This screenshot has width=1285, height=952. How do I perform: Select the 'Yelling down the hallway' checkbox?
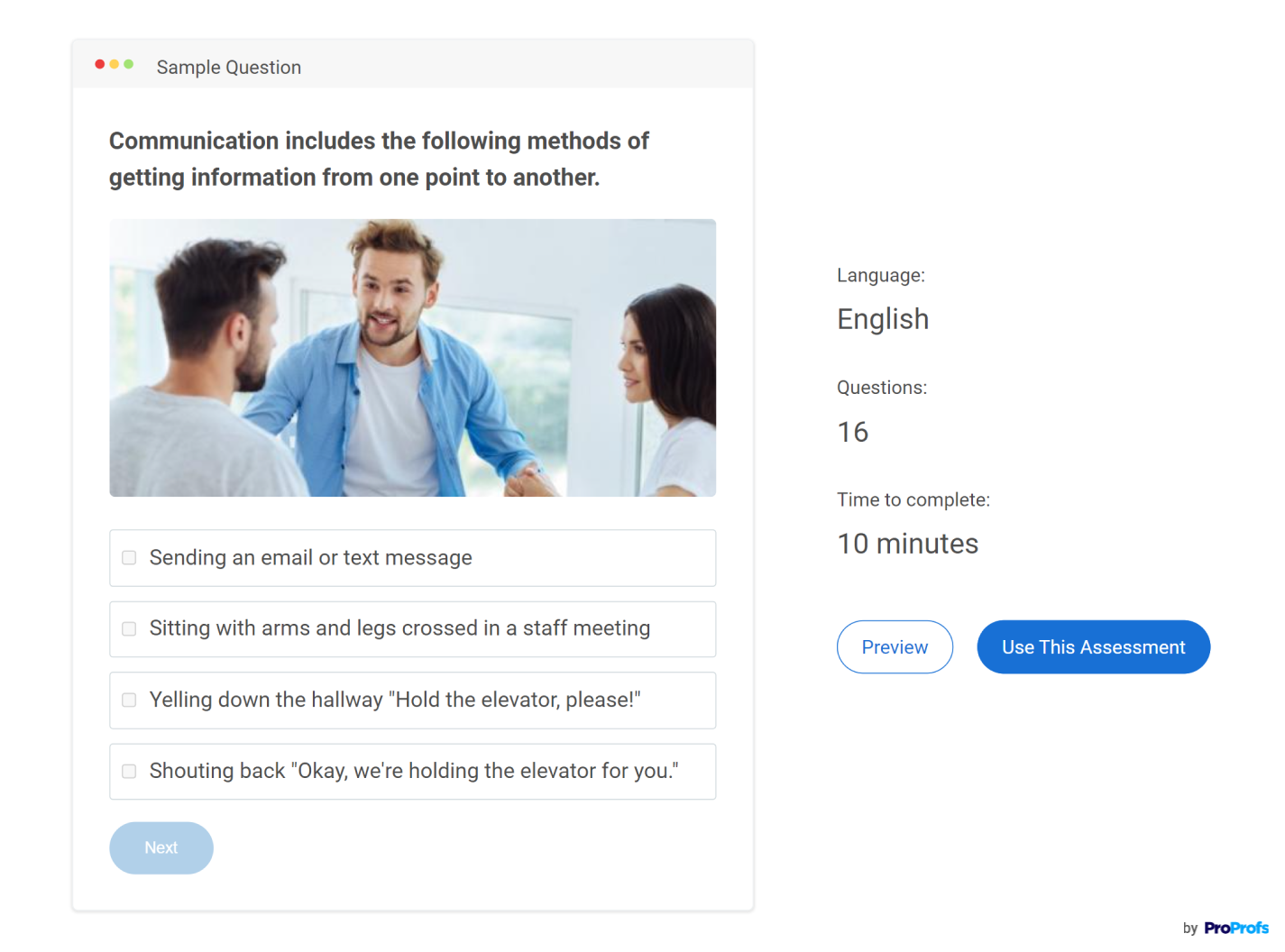[x=130, y=700]
